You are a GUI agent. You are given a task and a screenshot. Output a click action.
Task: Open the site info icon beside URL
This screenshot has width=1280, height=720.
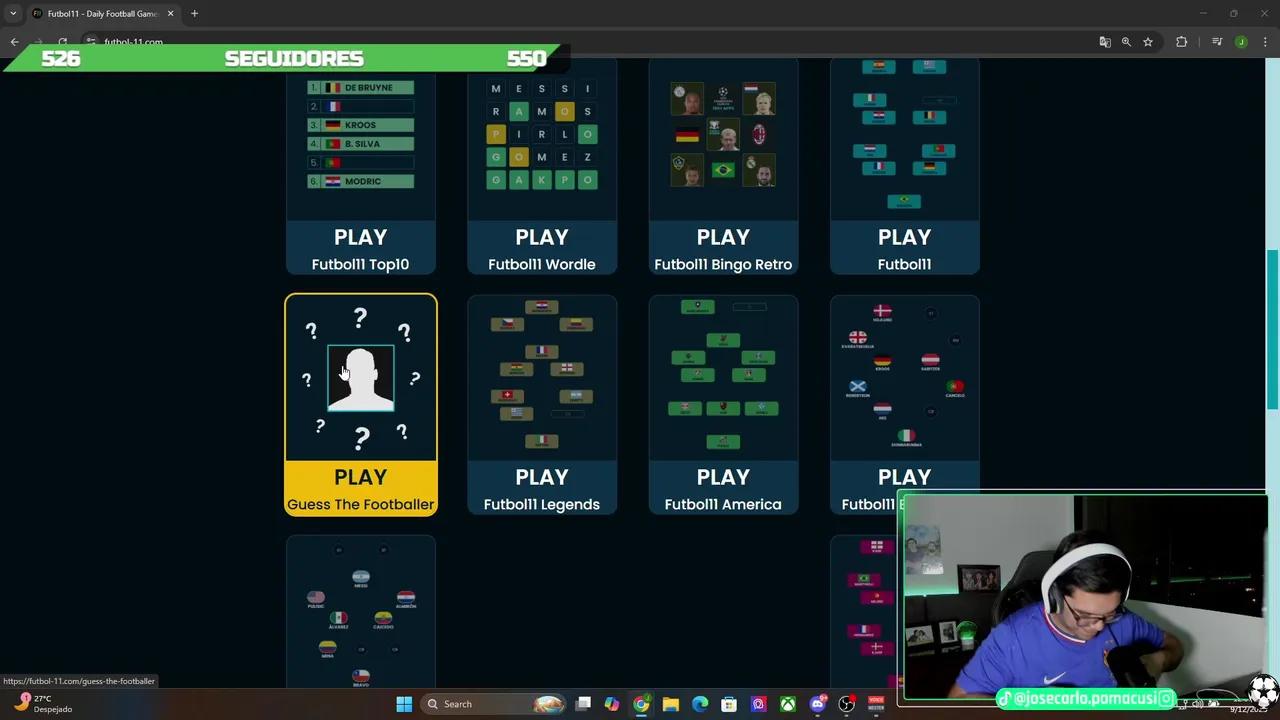pos(90,42)
